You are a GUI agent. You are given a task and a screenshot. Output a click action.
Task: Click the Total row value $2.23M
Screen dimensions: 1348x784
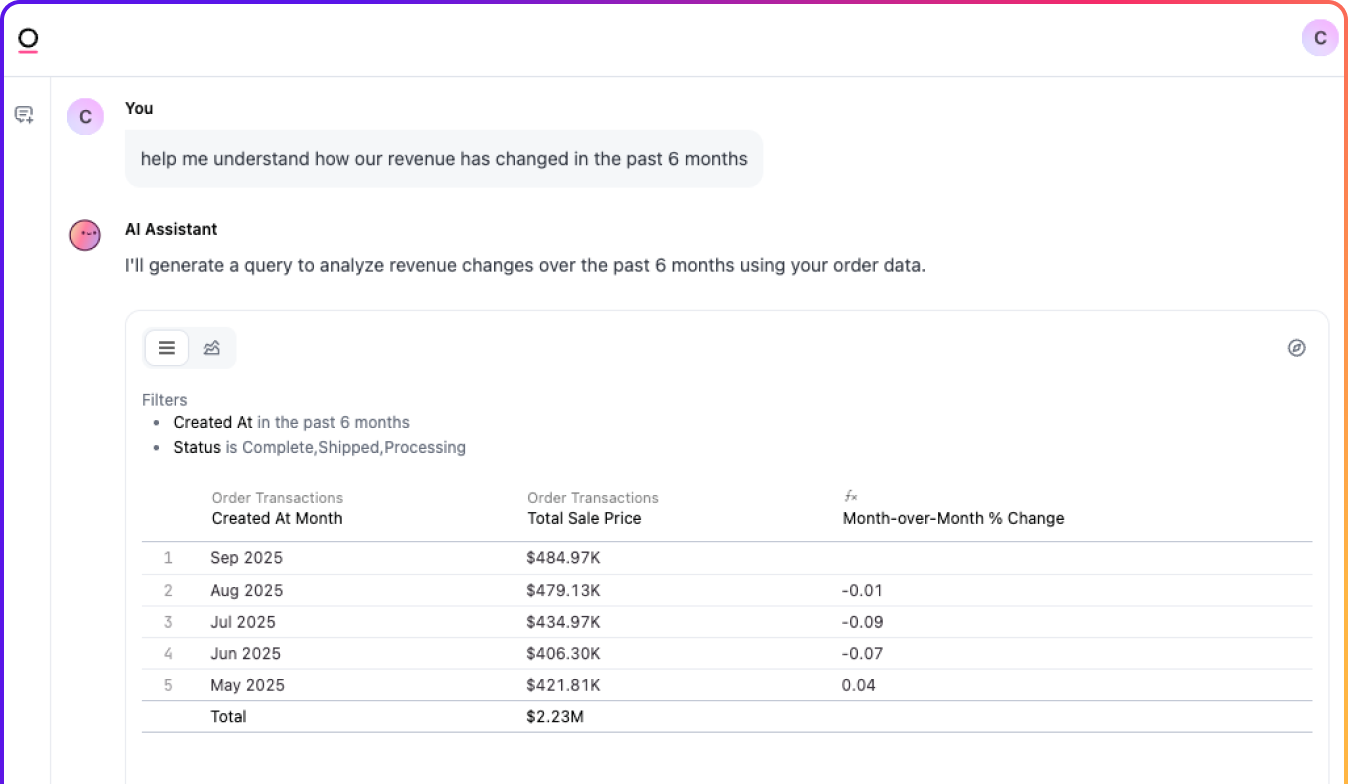point(554,716)
